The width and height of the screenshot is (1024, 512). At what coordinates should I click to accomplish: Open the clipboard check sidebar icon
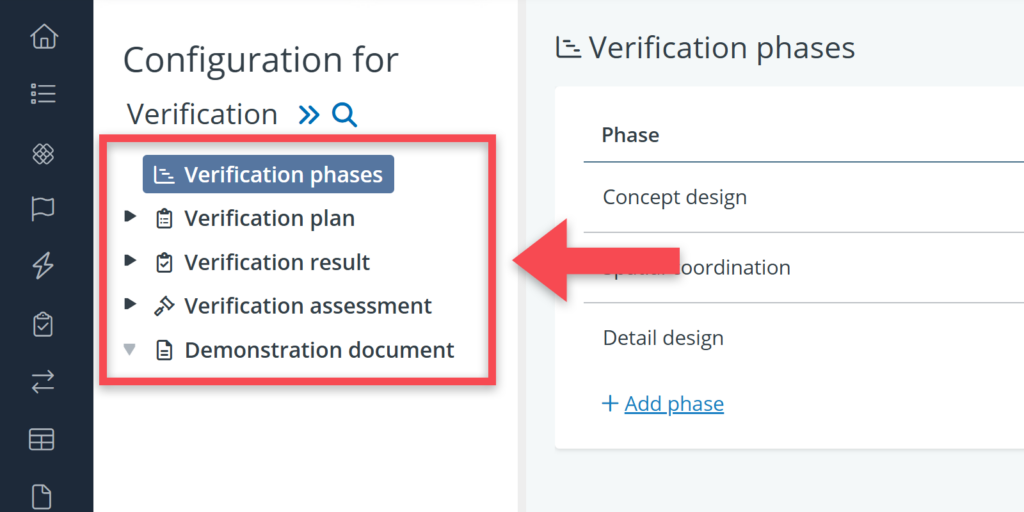[44, 324]
